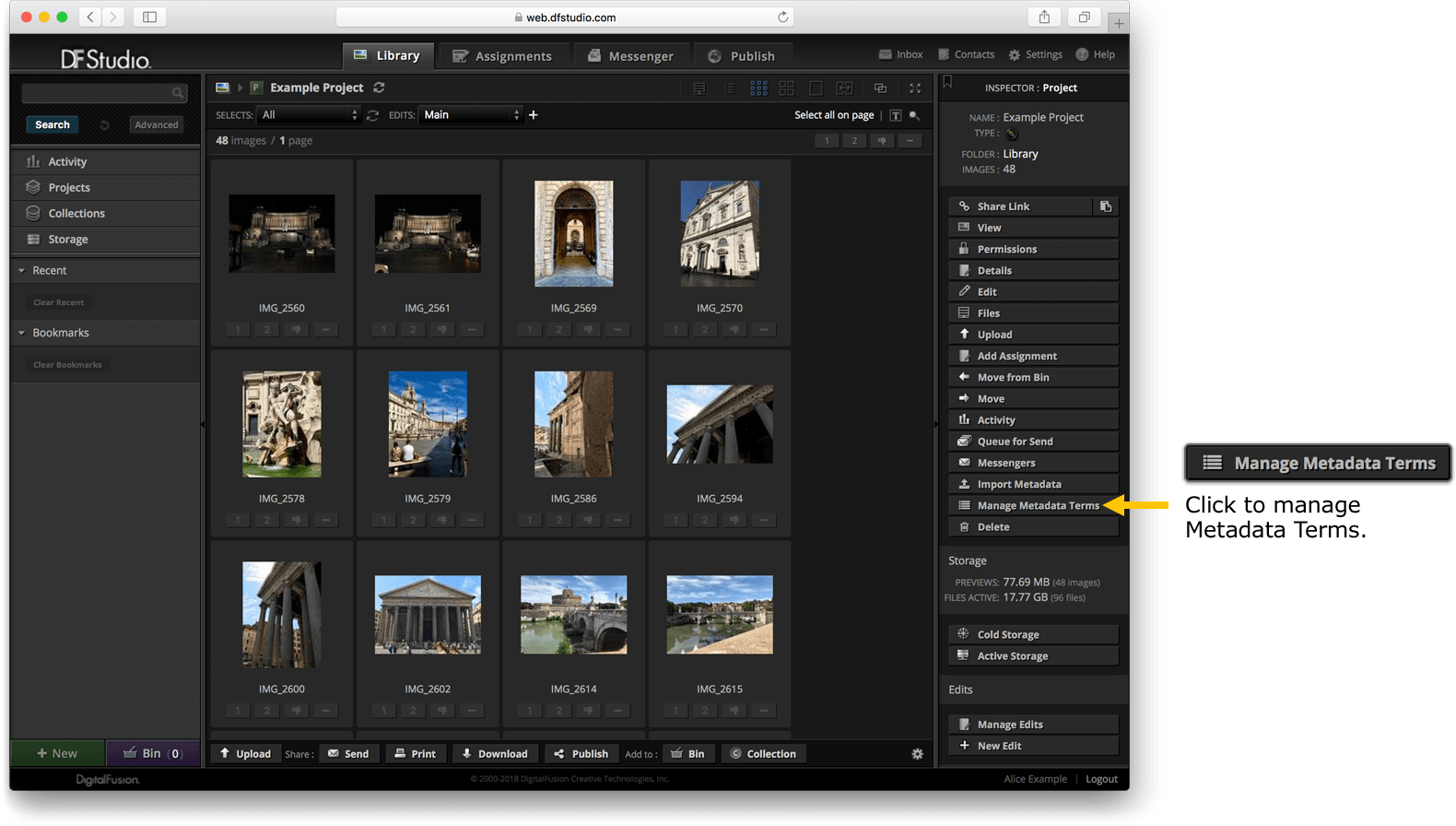
Task: Select the large grid view icon
Action: [786, 88]
